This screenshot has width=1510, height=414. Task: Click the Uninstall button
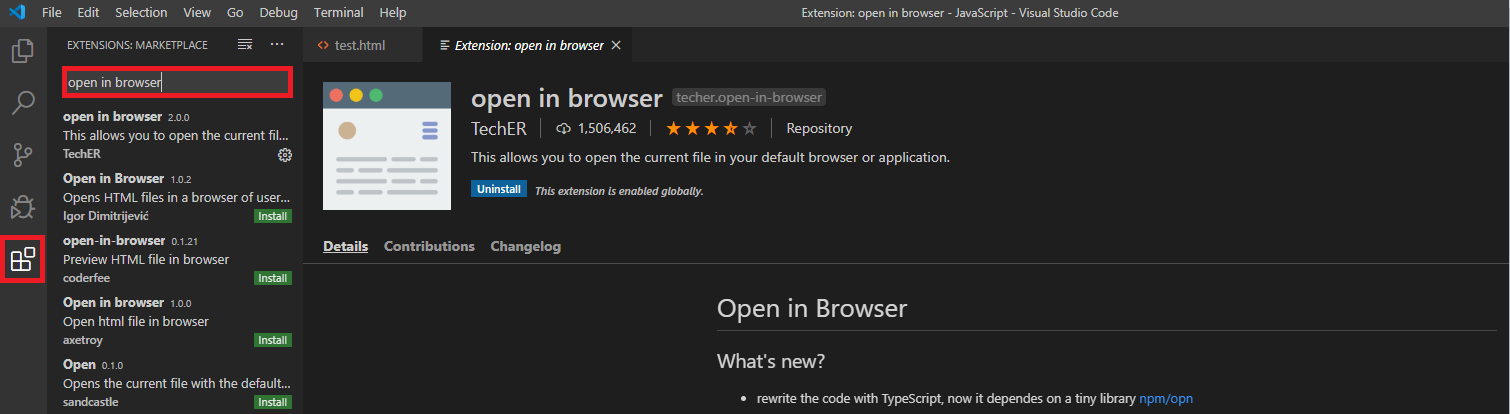pos(499,189)
